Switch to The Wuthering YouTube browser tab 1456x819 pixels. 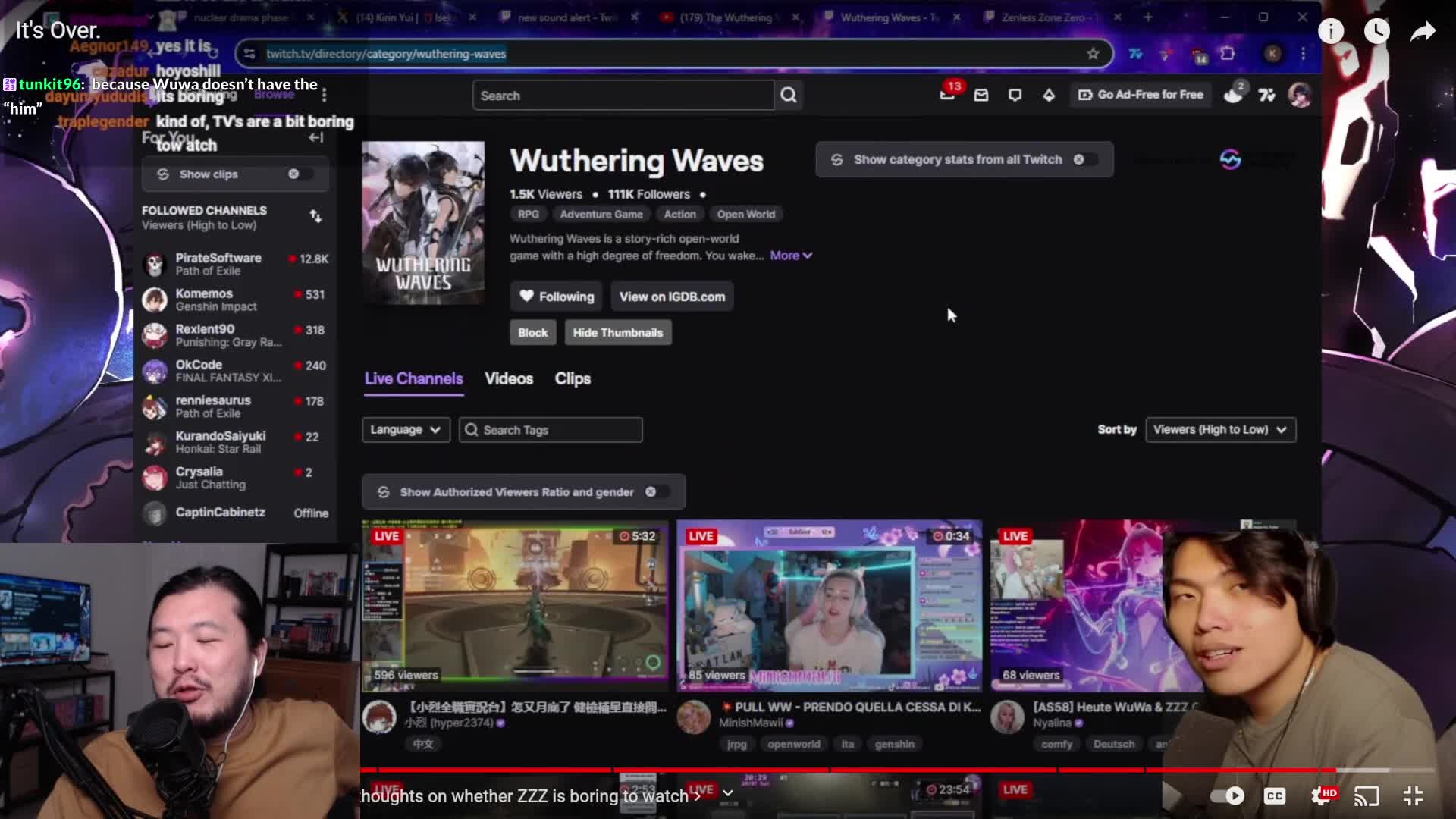[726, 17]
